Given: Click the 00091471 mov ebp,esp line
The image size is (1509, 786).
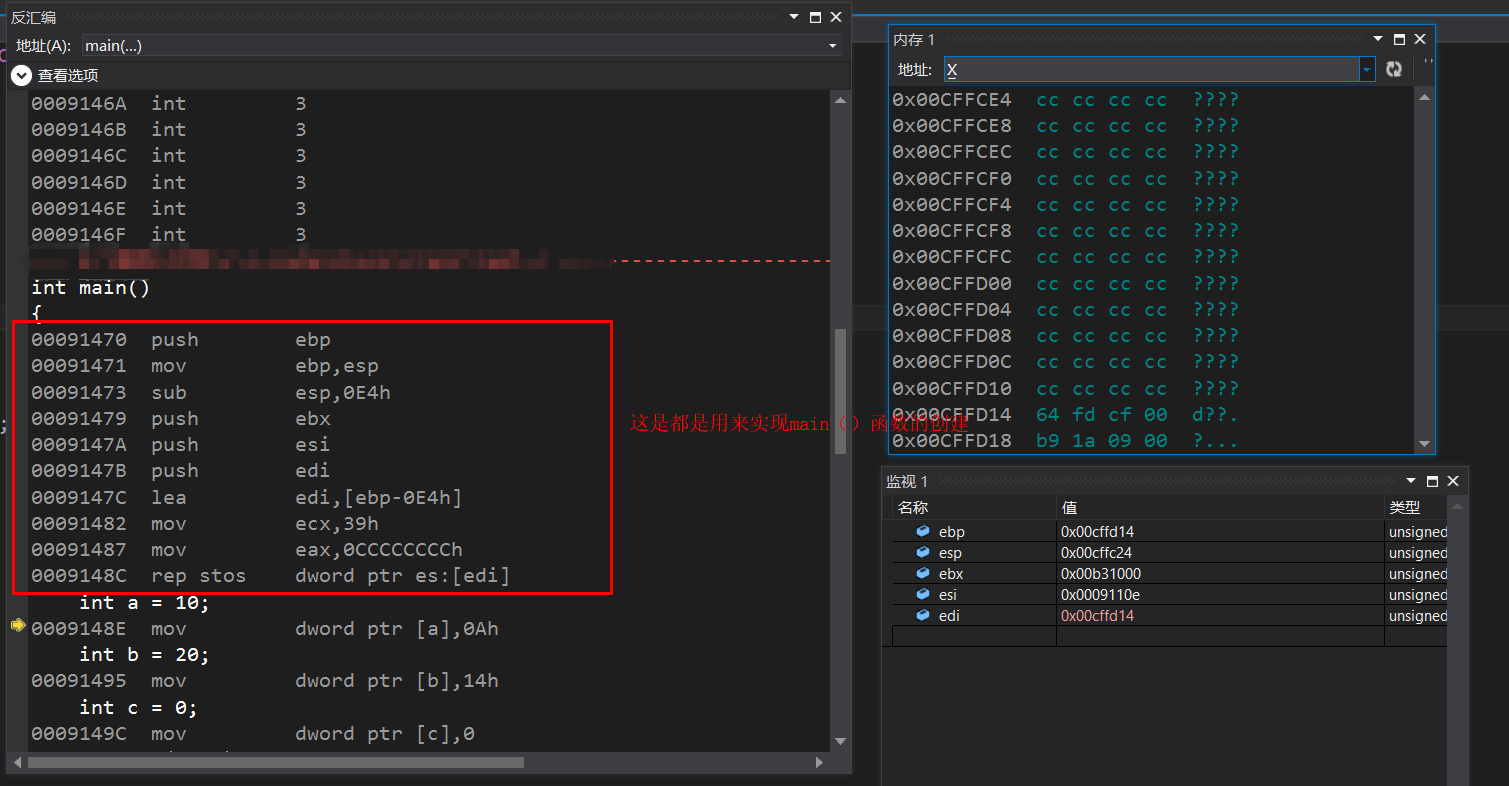Looking at the screenshot, I should (x=205, y=366).
